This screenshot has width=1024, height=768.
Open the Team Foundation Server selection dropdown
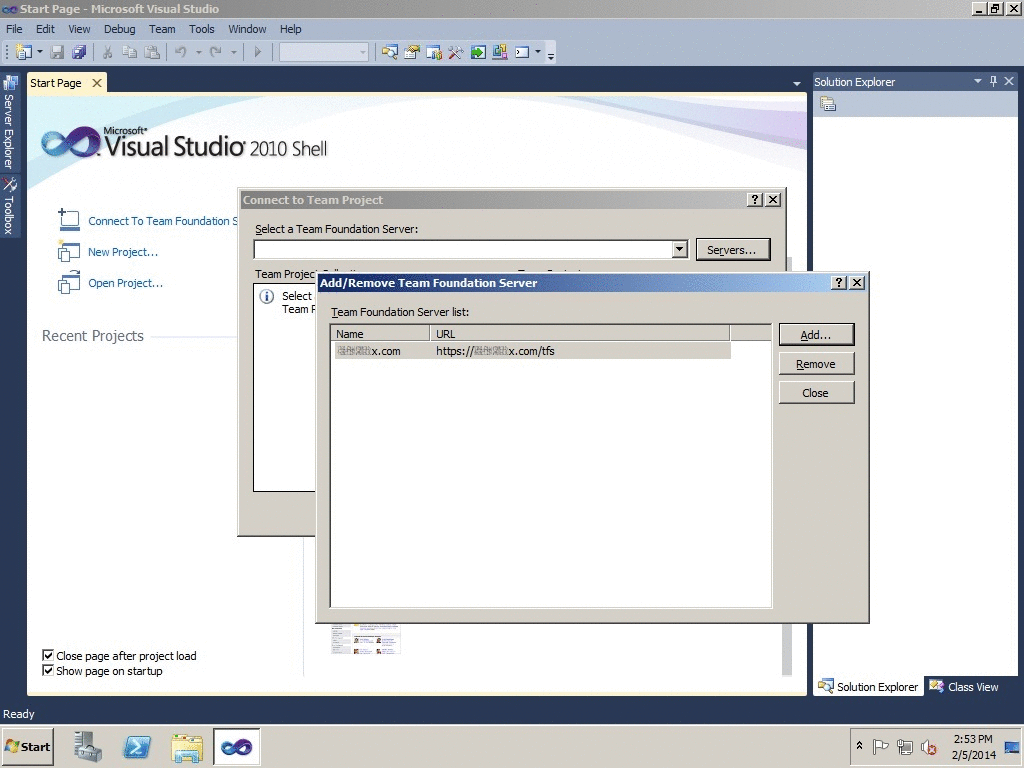679,249
